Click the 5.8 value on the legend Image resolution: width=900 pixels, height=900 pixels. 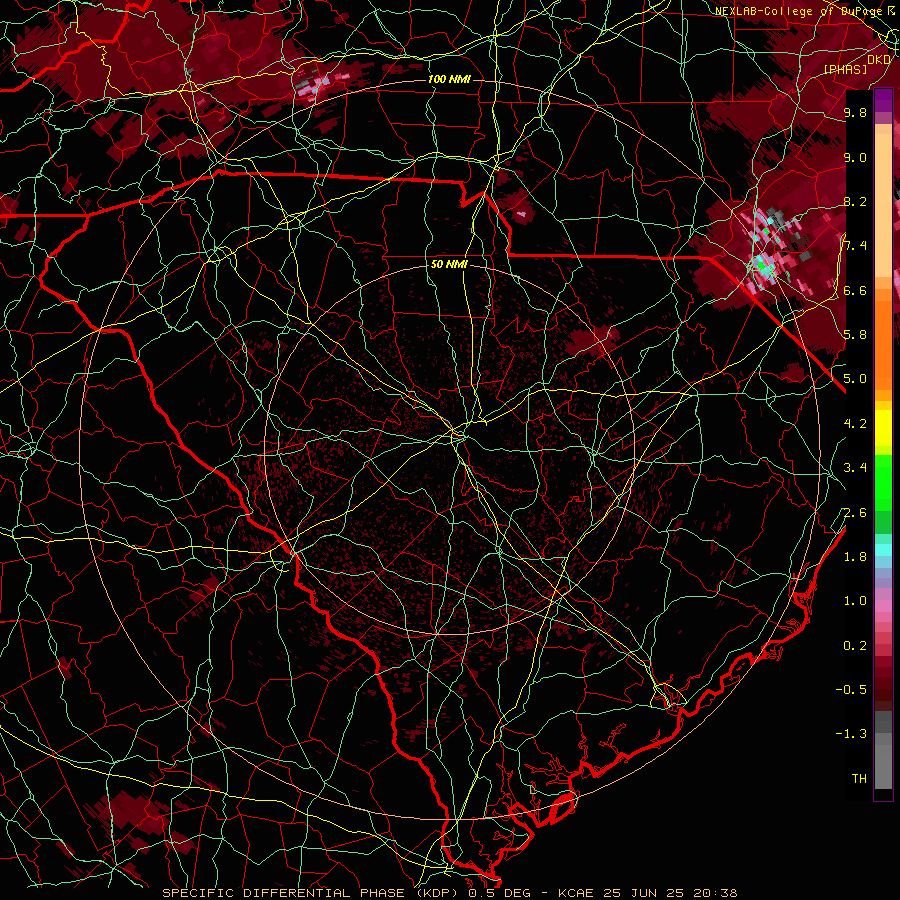click(x=855, y=335)
